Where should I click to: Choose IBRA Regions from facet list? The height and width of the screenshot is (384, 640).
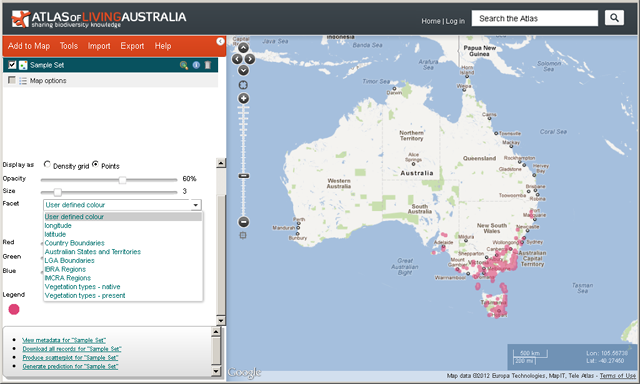65,269
